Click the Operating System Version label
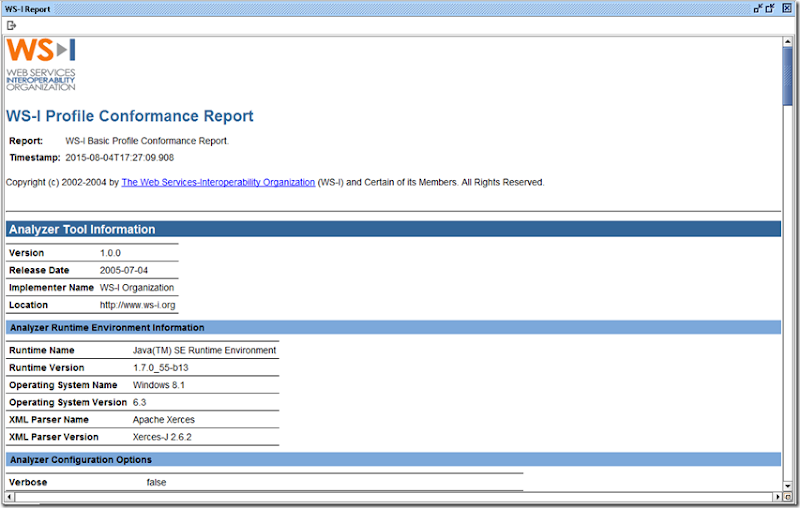Image resolution: width=800 pixels, height=508 pixels. 68,402
